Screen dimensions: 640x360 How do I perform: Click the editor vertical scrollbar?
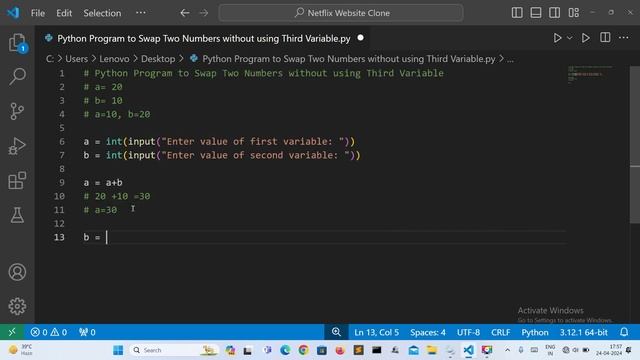click(635, 145)
